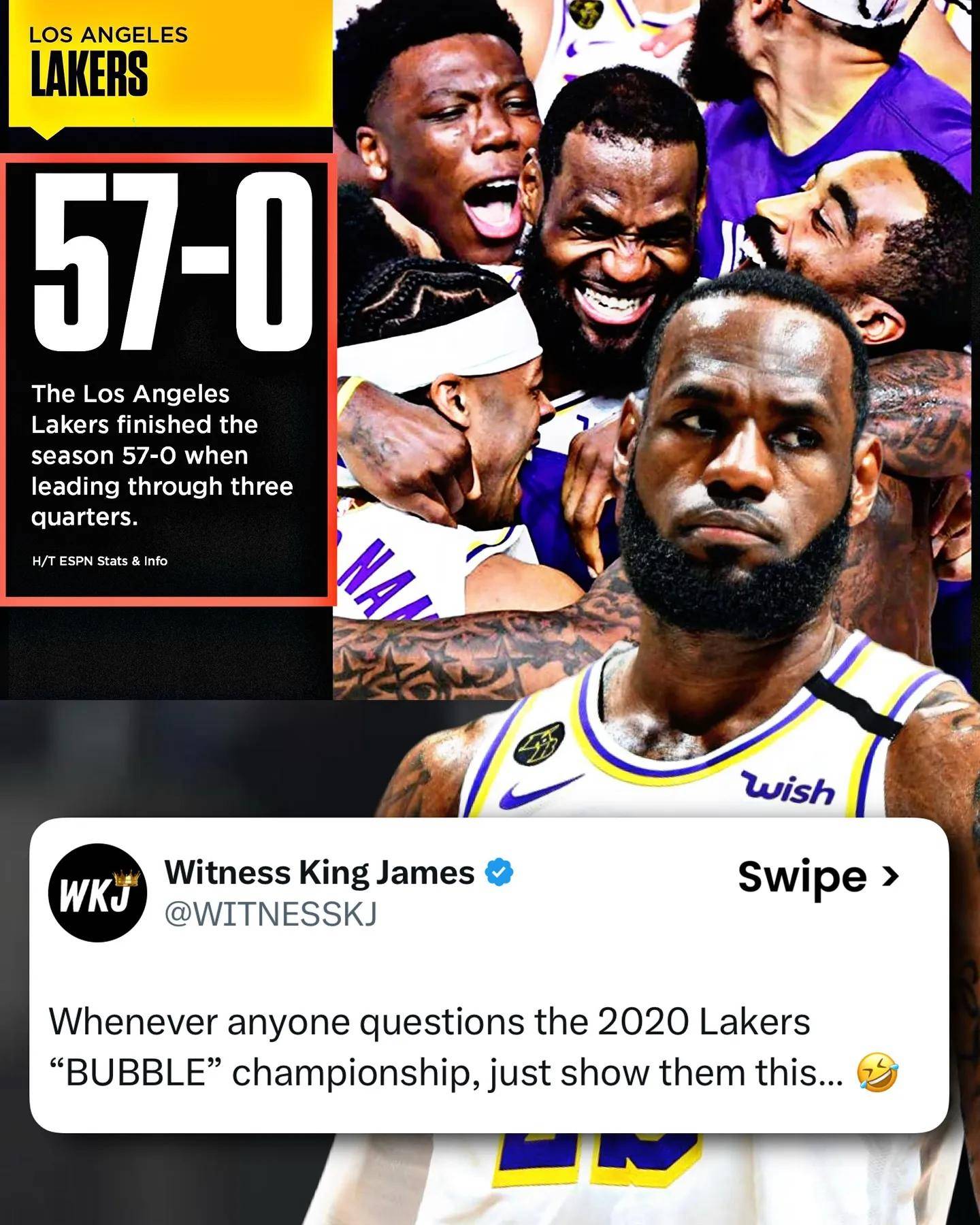The width and height of the screenshot is (980, 1225).
Task: Click the tweet text about BUBBLE championship
Action: (x=473, y=1047)
